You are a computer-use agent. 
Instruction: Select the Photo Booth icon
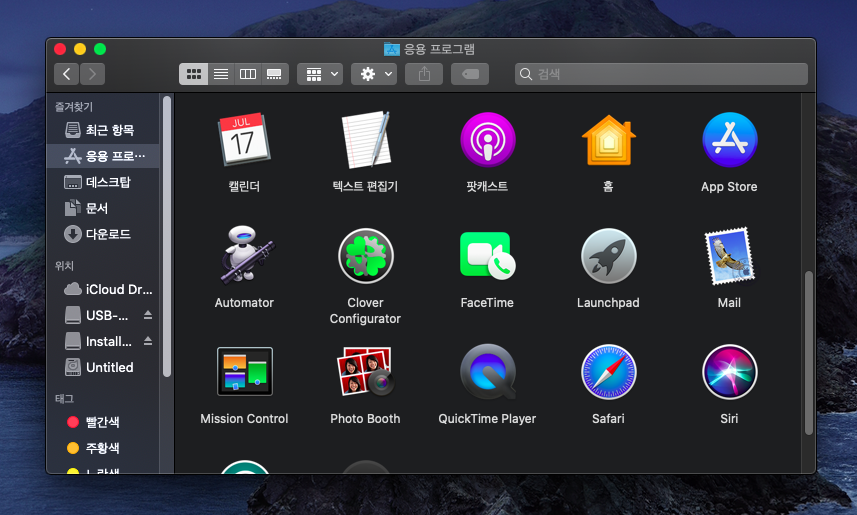pos(366,372)
